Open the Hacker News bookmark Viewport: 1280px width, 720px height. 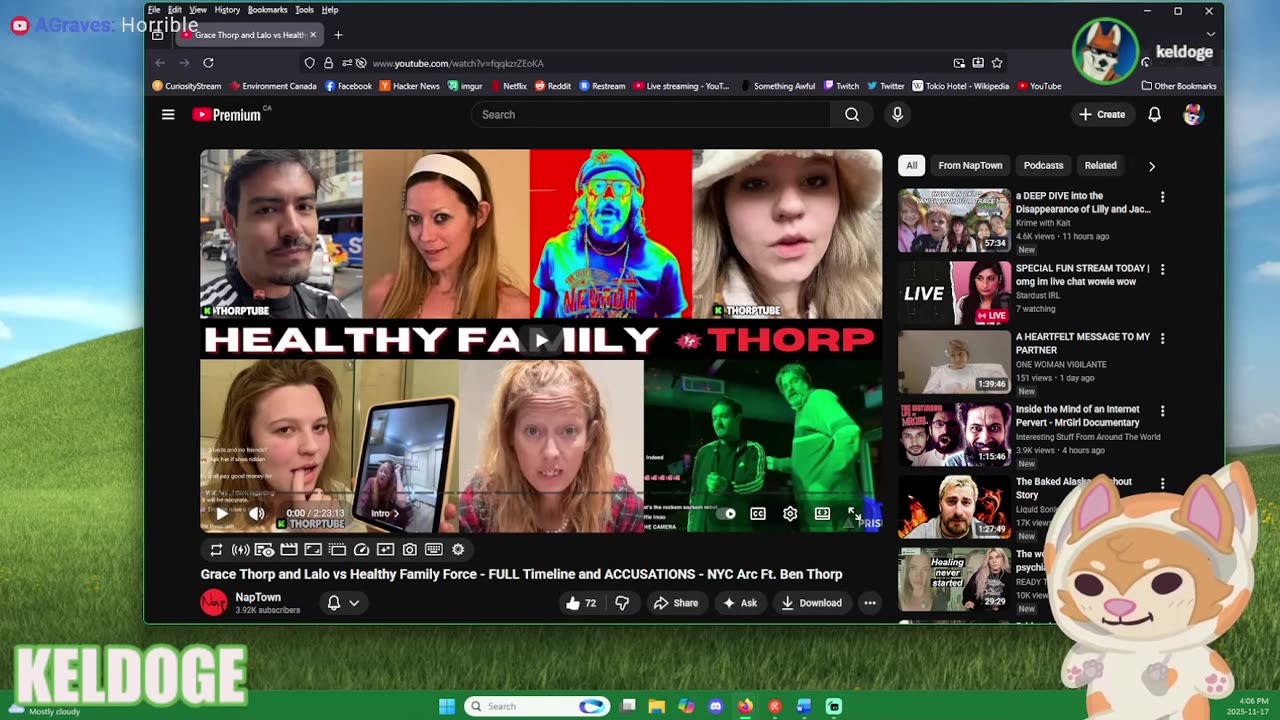coord(409,86)
